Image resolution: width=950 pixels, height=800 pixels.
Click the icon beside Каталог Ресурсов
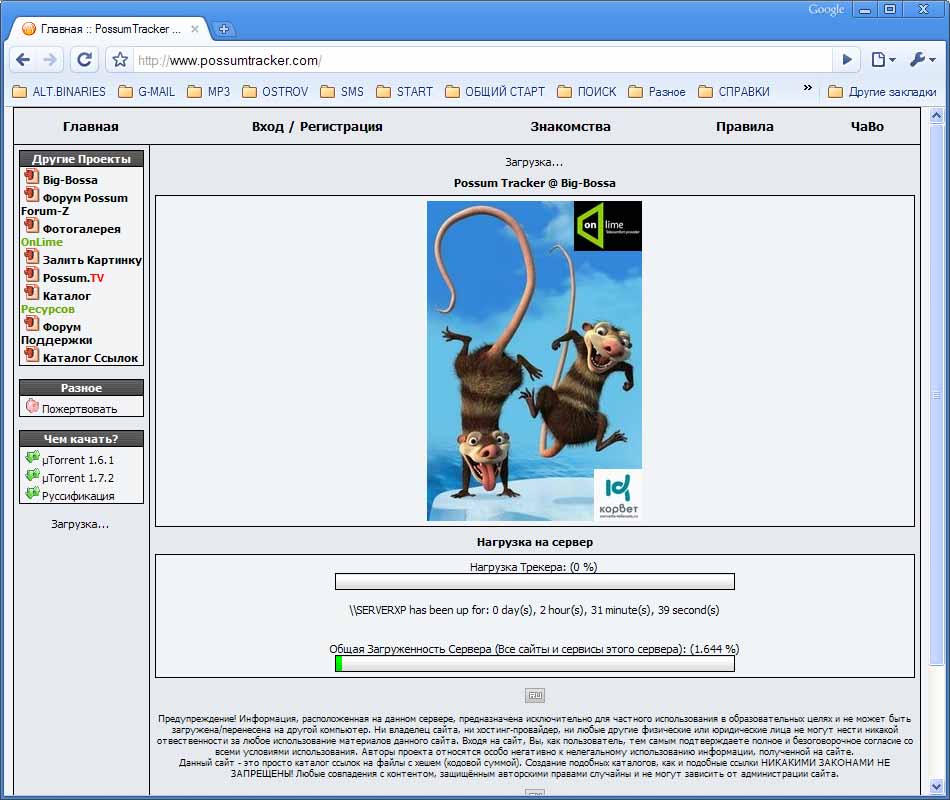tap(32, 293)
